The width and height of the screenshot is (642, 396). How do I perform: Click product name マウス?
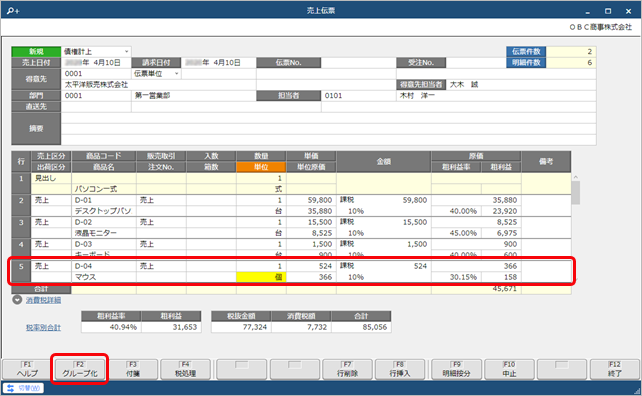[x=104, y=277]
